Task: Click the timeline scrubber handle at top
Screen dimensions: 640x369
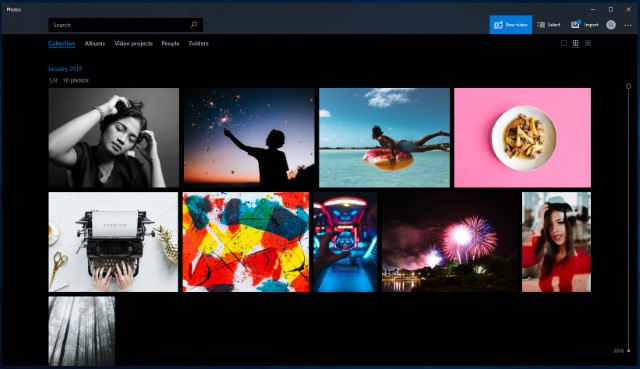Action: (x=628, y=86)
